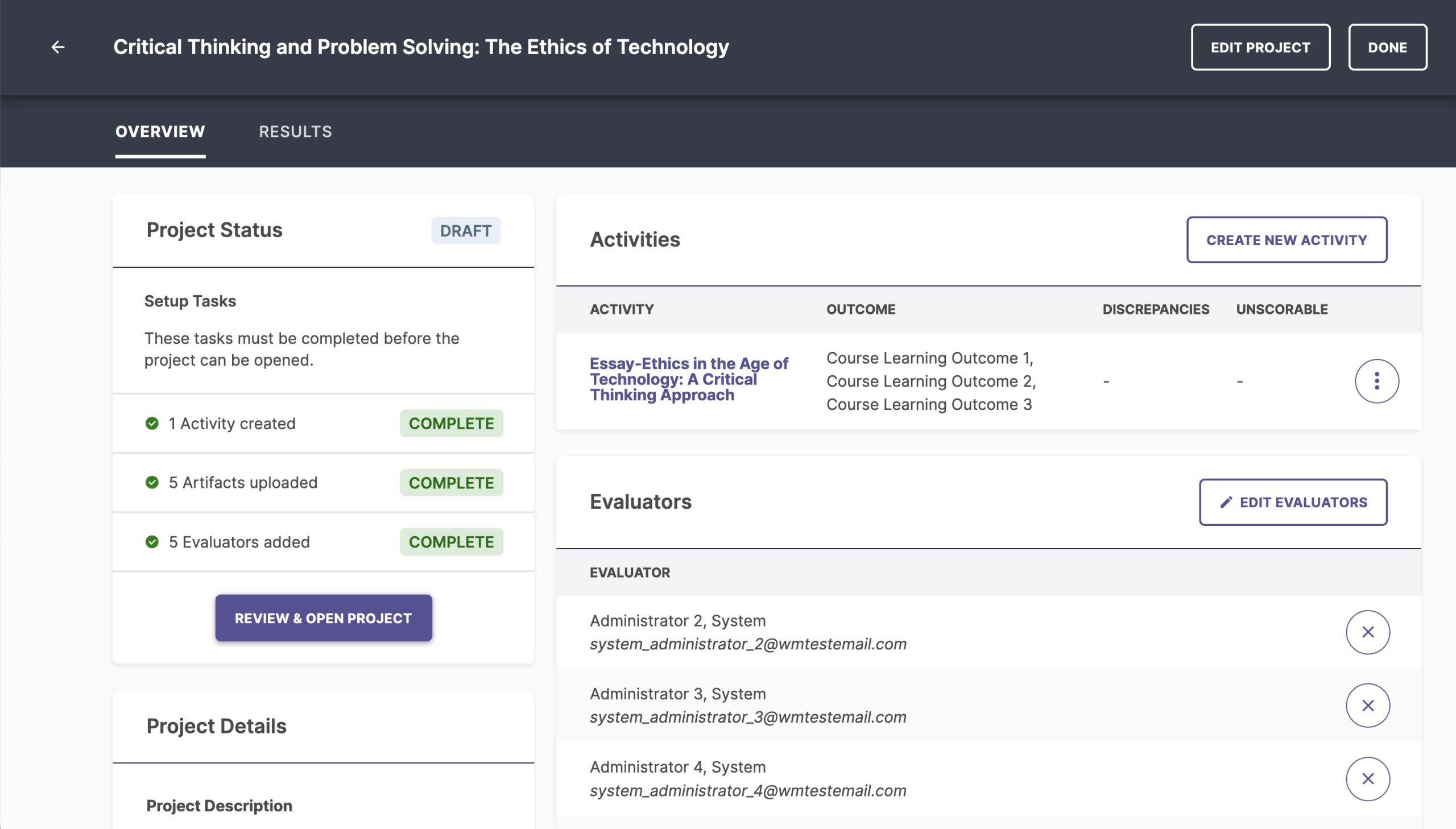Click the name Administrator 4, System
1456x829 pixels.
tap(677, 767)
